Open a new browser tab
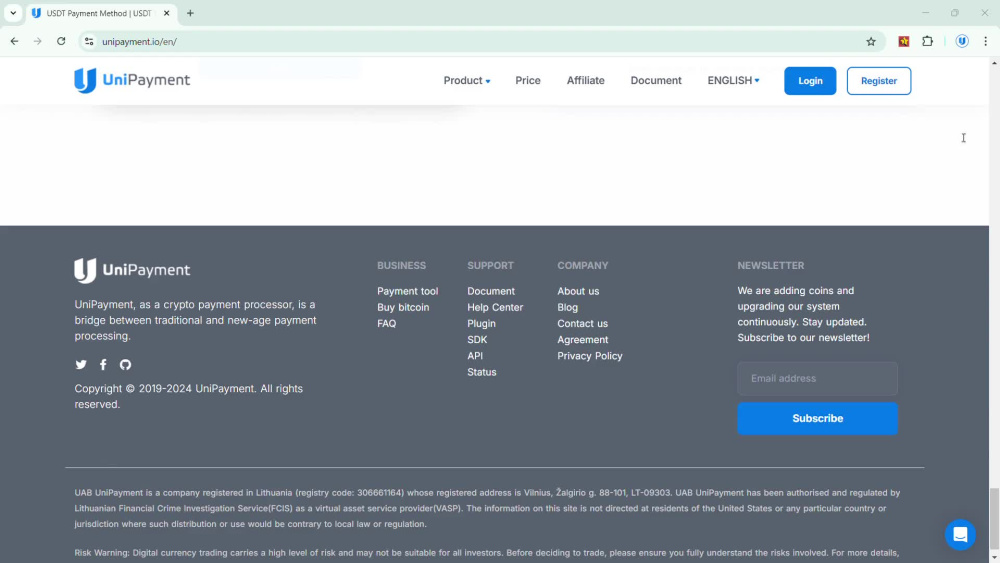1000x563 pixels. [x=190, y=13]
